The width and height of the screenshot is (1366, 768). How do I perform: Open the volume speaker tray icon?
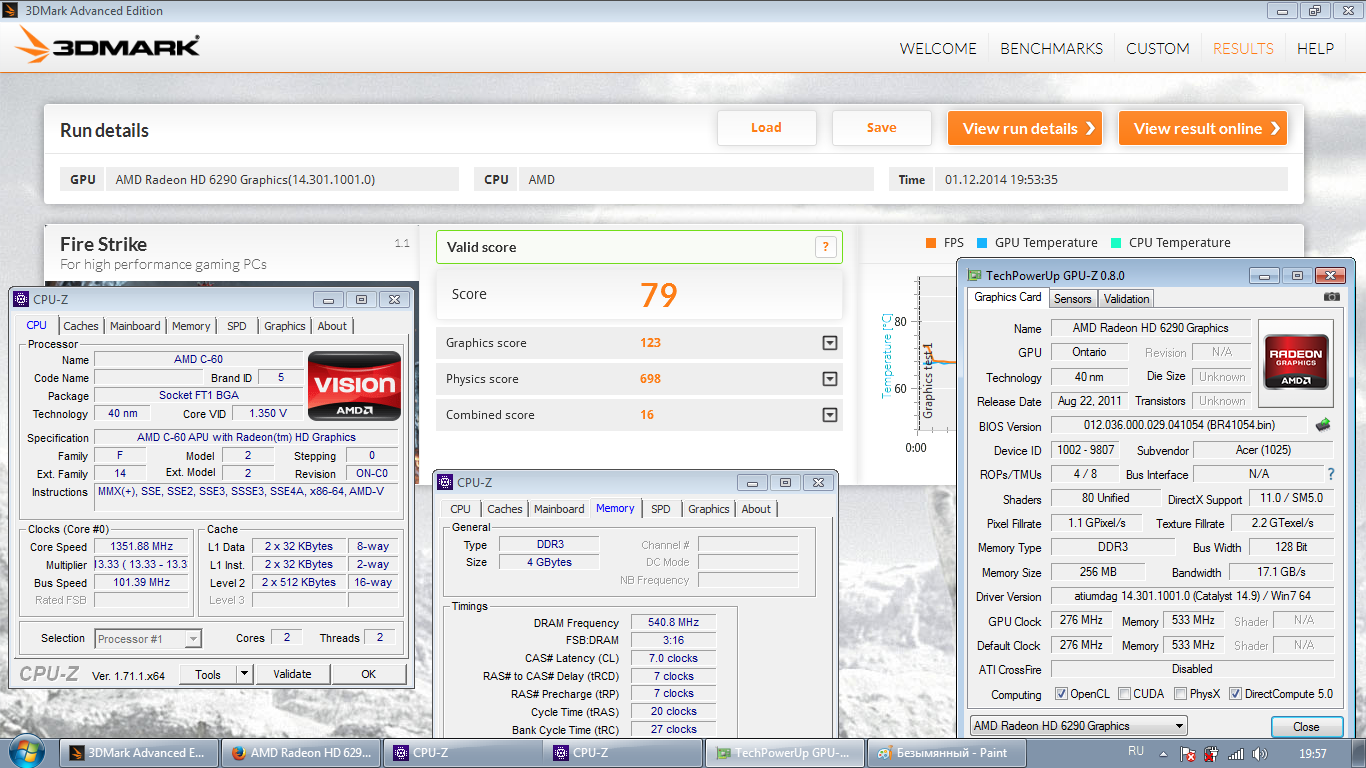point(1260,753)
